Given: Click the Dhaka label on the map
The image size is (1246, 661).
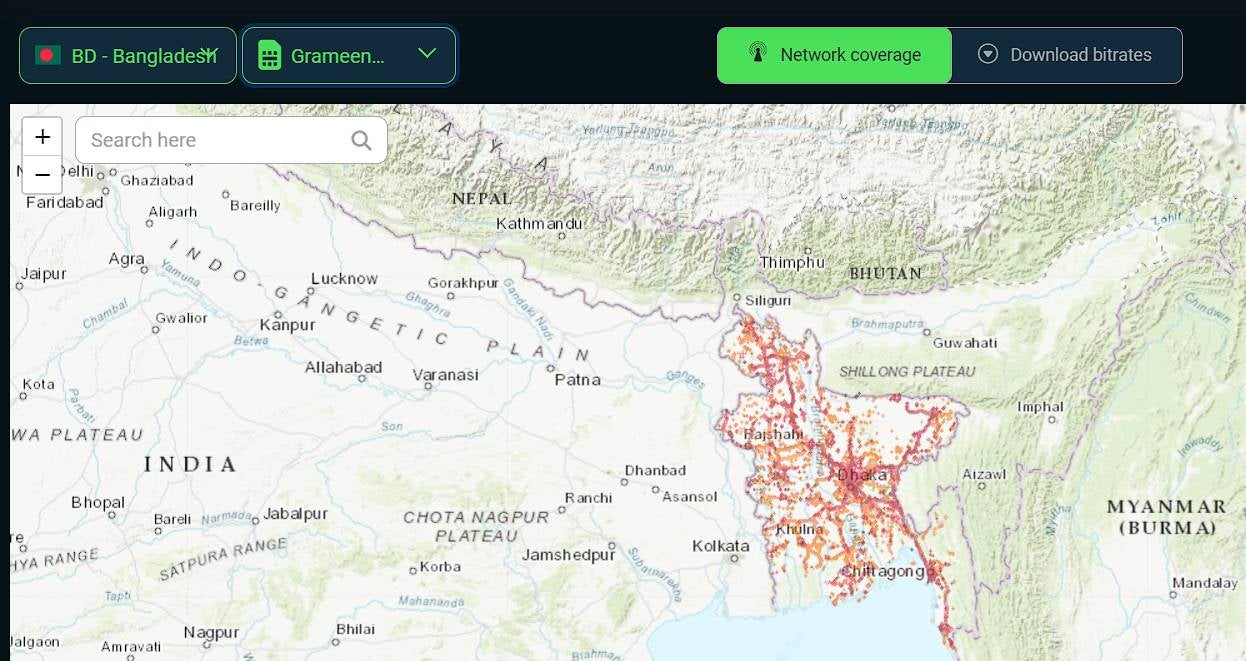Looking at the screenshot, I should coord(861,475).
